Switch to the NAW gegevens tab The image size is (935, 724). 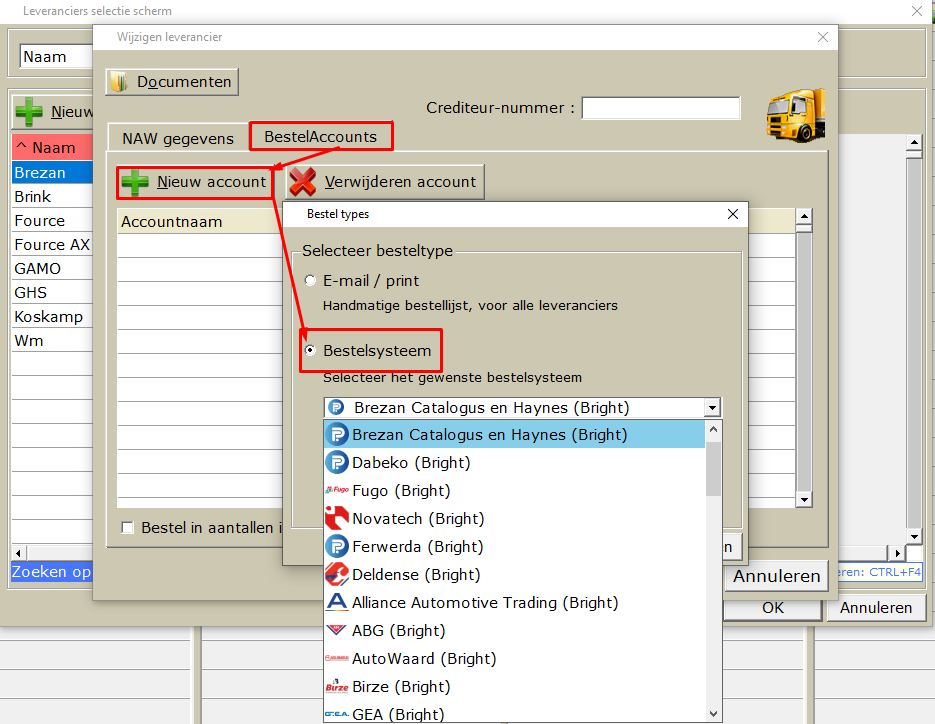(x=178, y=138)
